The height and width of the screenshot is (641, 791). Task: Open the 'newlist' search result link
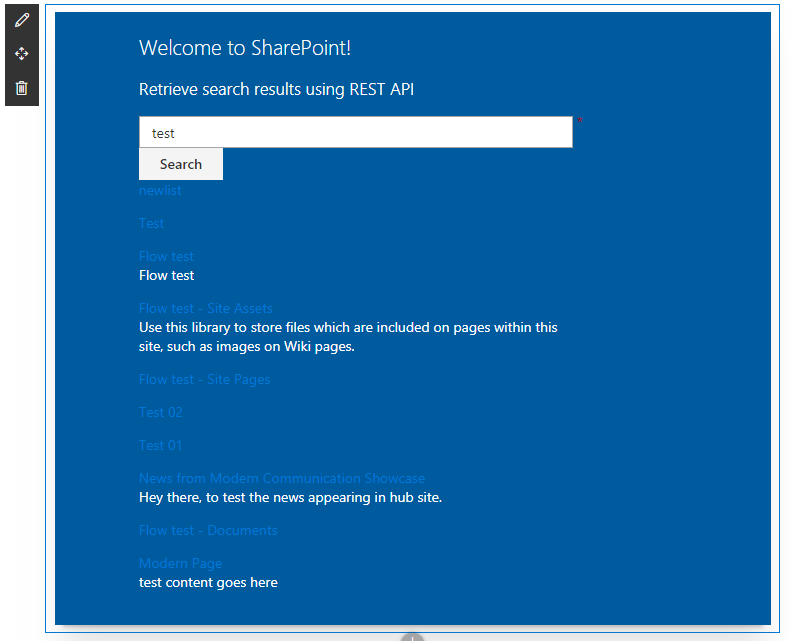click(x=160, y=191)
